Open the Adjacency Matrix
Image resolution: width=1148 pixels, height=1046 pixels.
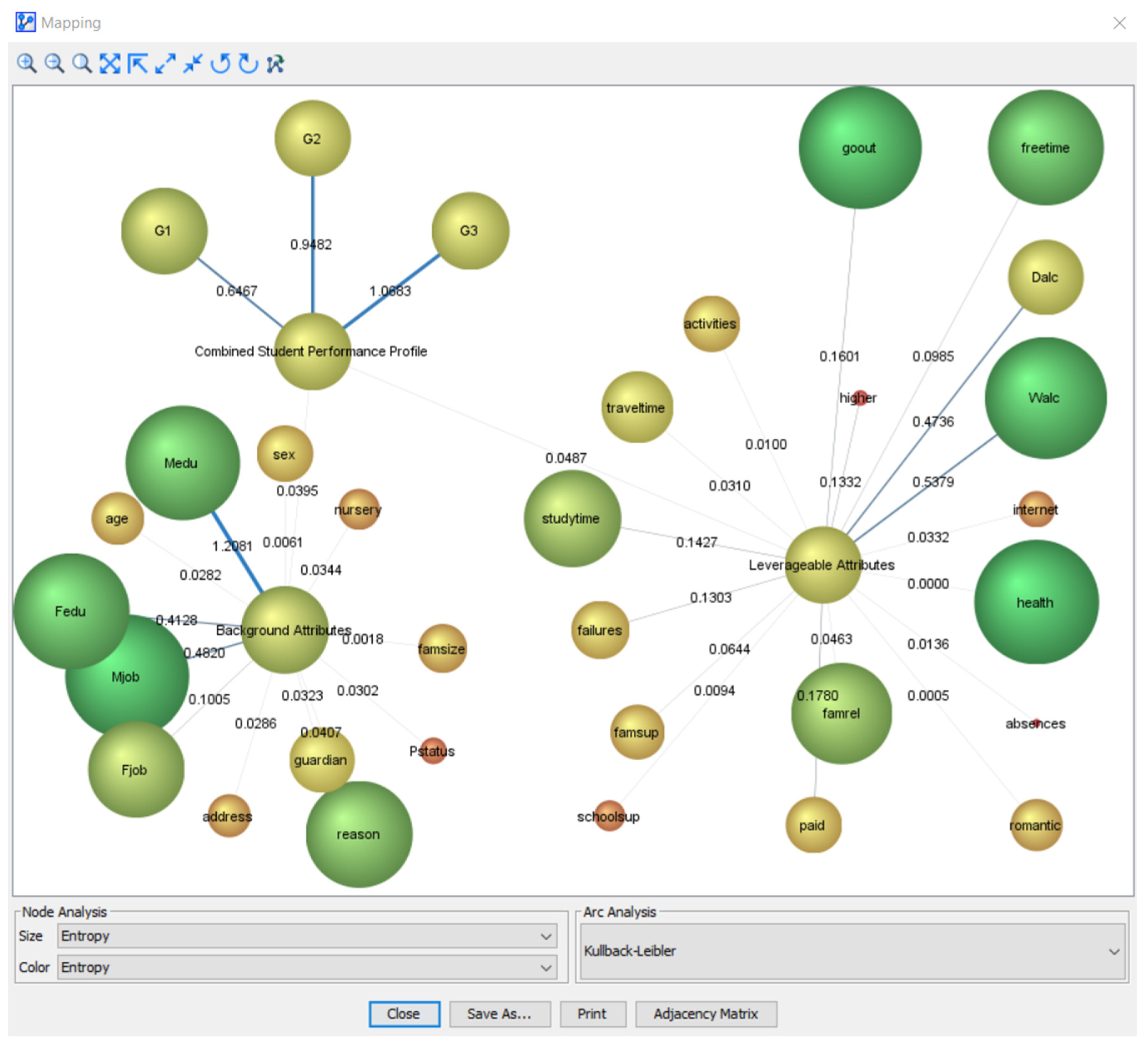tap(706, 1014)
